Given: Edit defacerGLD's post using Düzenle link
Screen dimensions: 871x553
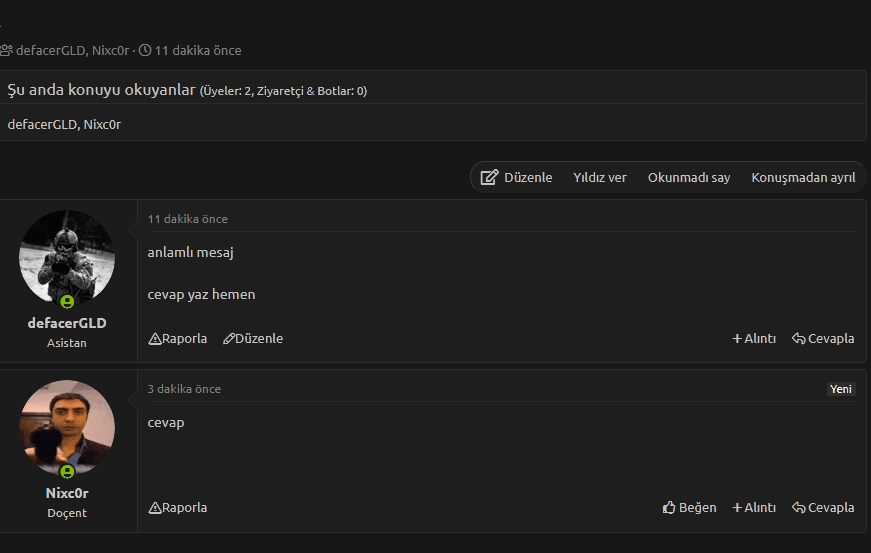Looking at the screenshot, I should coord(253,339).
